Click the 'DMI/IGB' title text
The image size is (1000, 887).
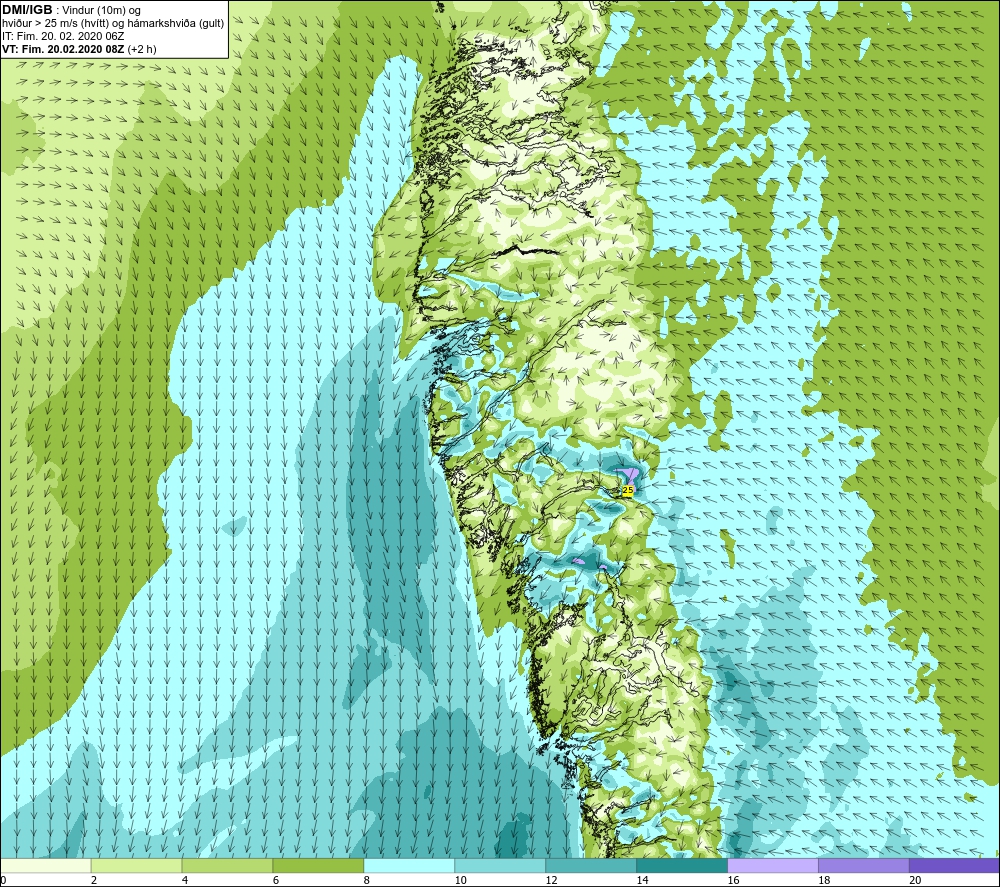pos(27,10)
